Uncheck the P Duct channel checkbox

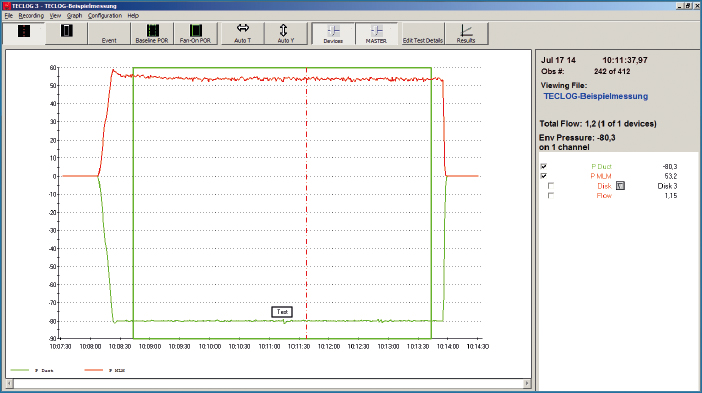click(x=544, y=166)
